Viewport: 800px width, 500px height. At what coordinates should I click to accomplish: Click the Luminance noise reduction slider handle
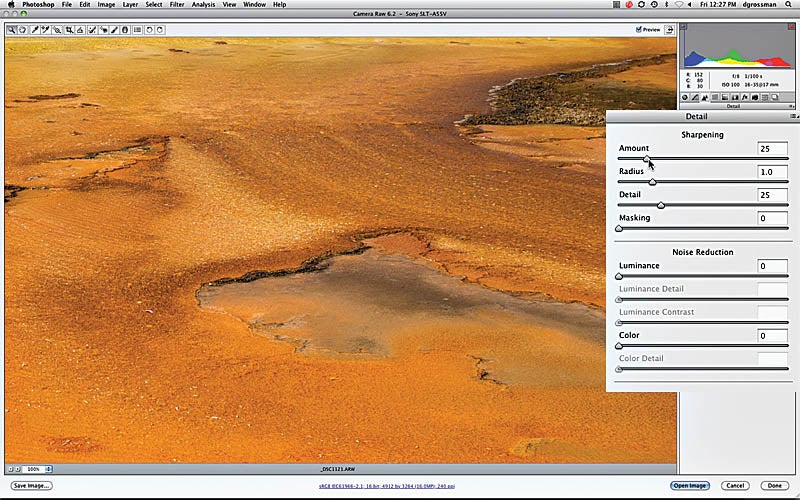click(x=619, y=276)
